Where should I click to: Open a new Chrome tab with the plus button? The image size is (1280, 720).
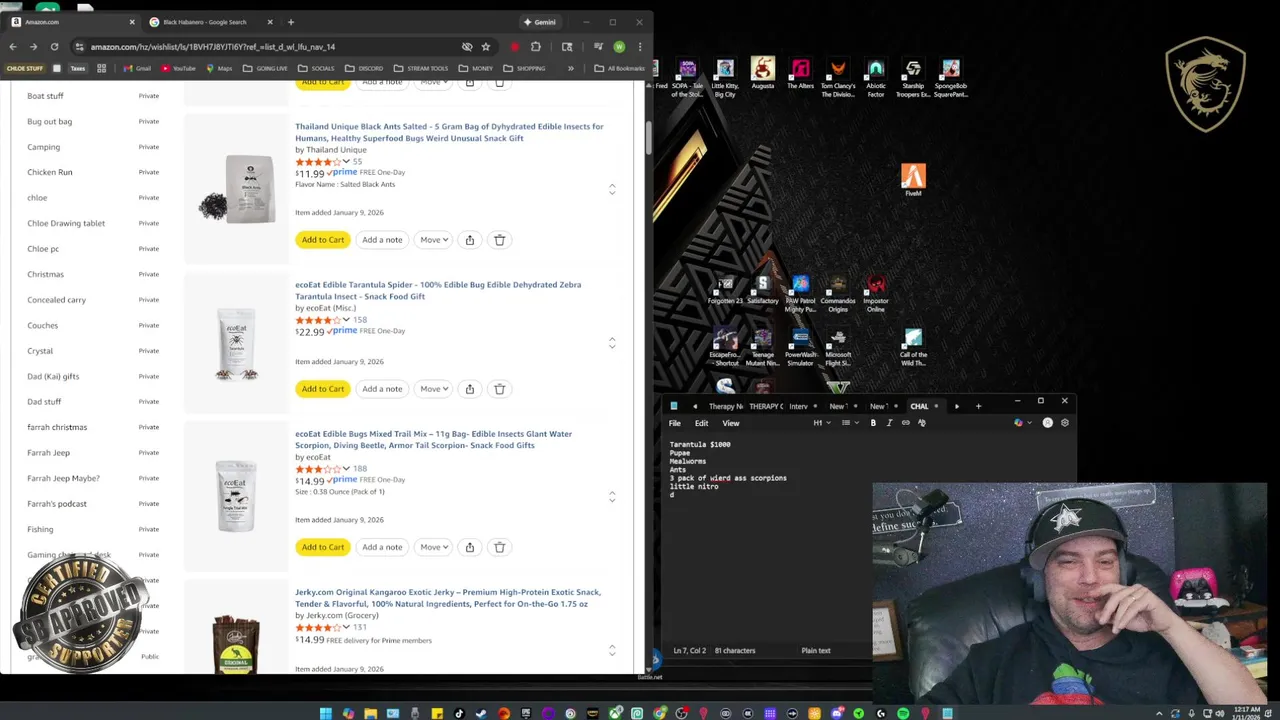click(291, 22)
